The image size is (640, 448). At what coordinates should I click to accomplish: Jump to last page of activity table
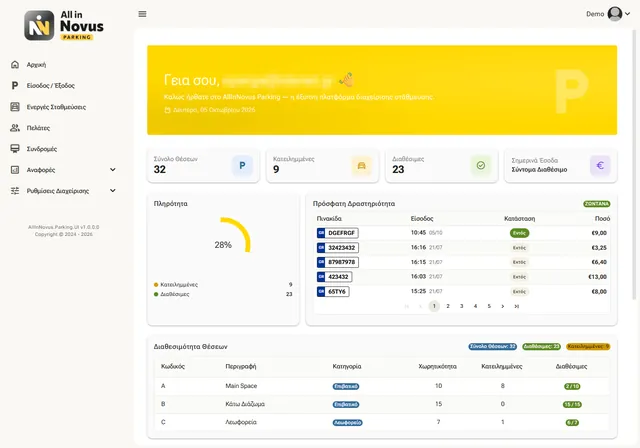pyautogui.click(x=517, y=306)
